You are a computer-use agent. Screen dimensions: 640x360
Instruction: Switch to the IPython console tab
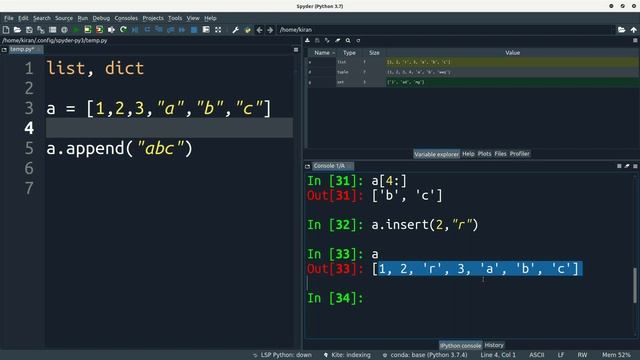click(460, 345)
